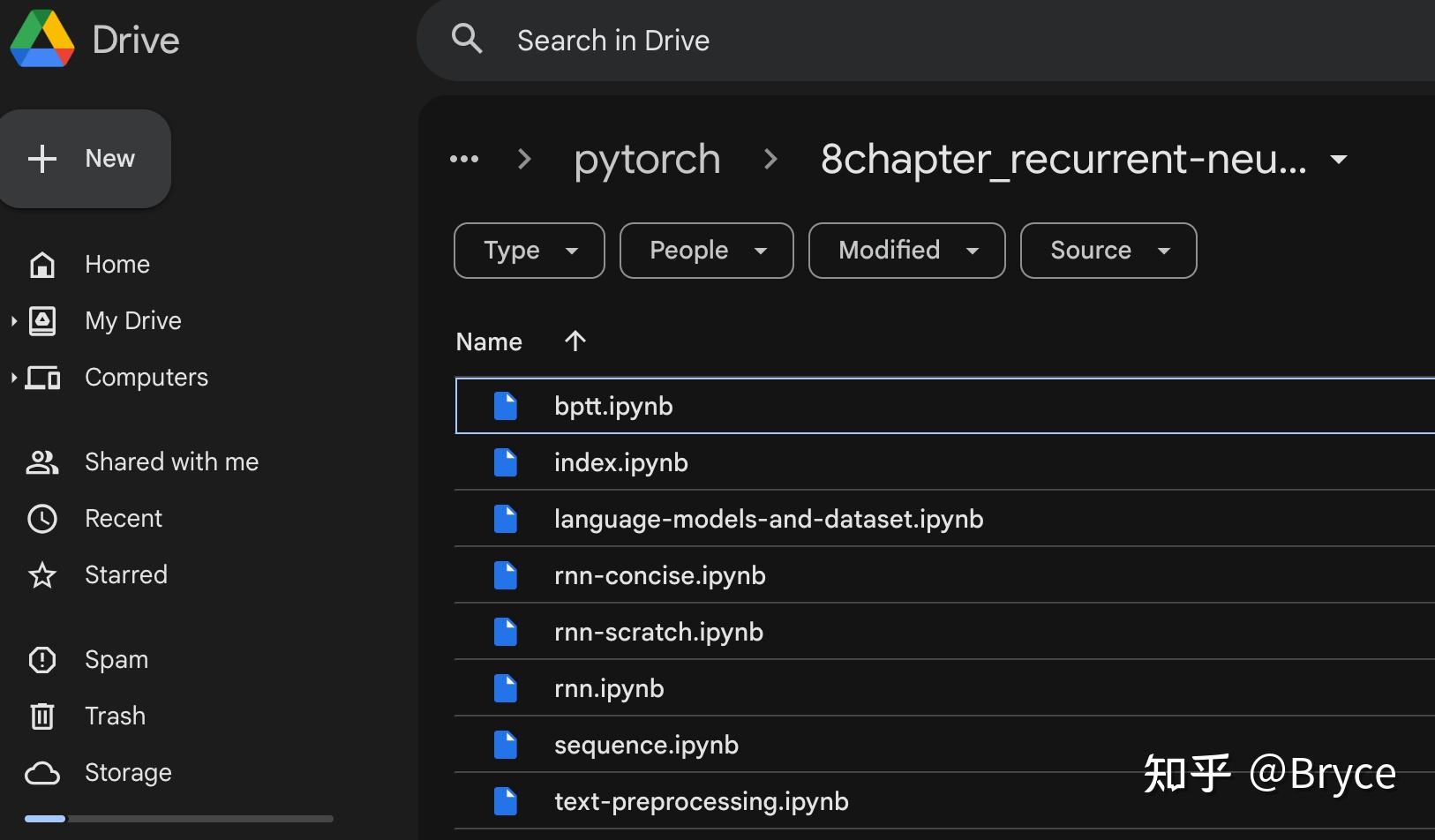Image resolution: width=1435 pixels, height=840 pixels.
Task: Select My Drive in sidebar
Action: tap(132, 320)
